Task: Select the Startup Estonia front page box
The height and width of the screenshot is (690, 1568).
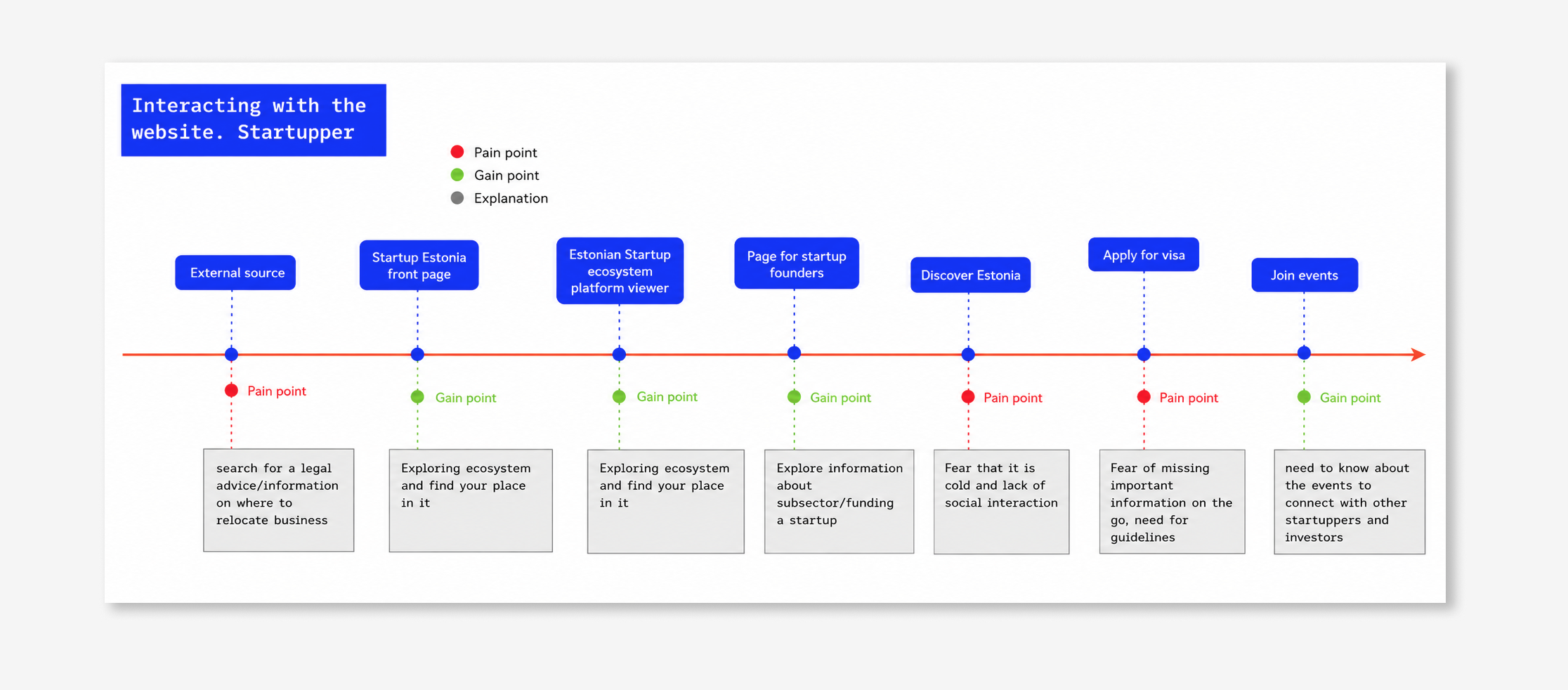Action: click(x=419, y=266)
